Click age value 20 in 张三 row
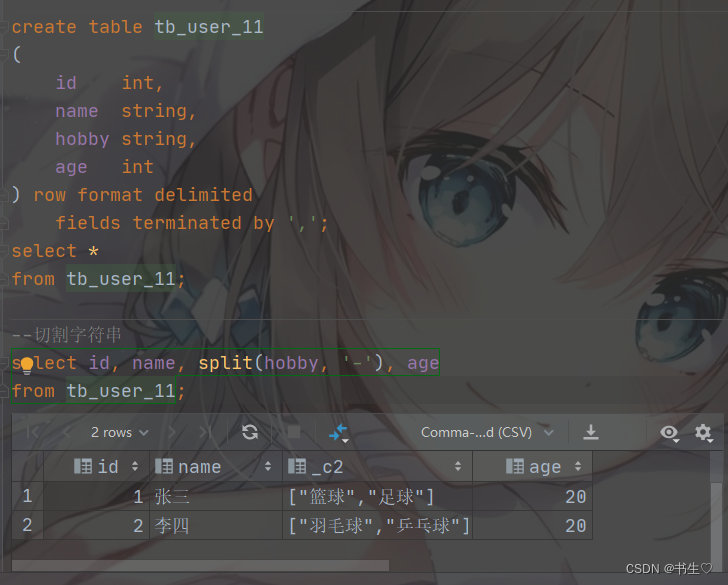728x585 pixels. pyautogui.click(x=533, y=497)
